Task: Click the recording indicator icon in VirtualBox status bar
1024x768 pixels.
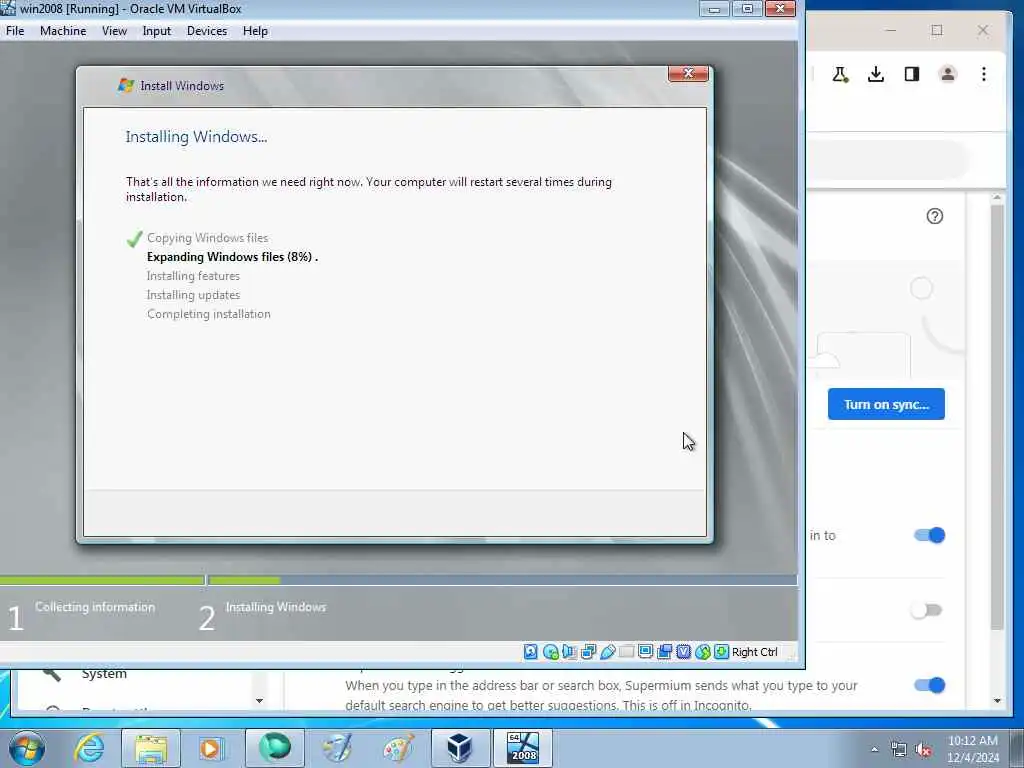Action: (664, 652)
